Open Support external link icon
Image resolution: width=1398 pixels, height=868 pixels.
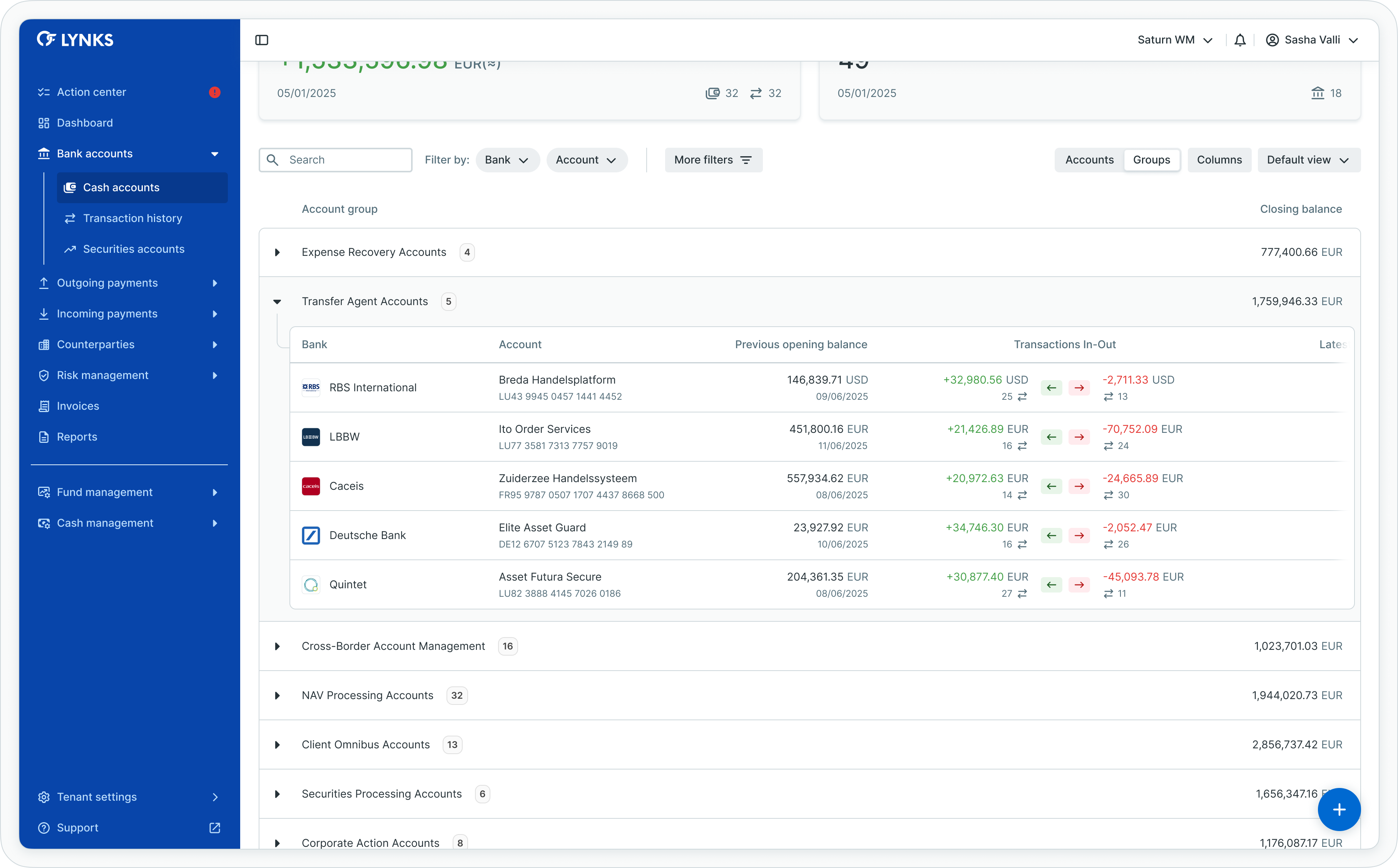click(215, 828)
